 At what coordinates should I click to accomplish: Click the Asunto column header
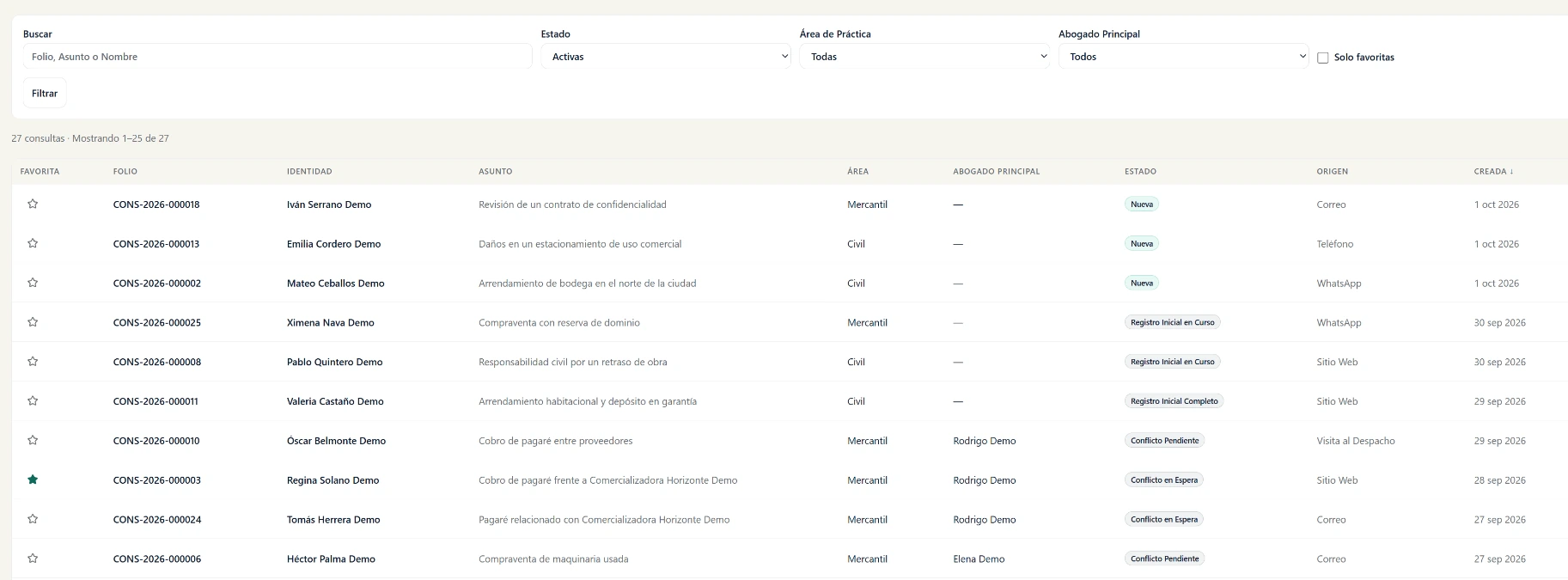[496, 172]
